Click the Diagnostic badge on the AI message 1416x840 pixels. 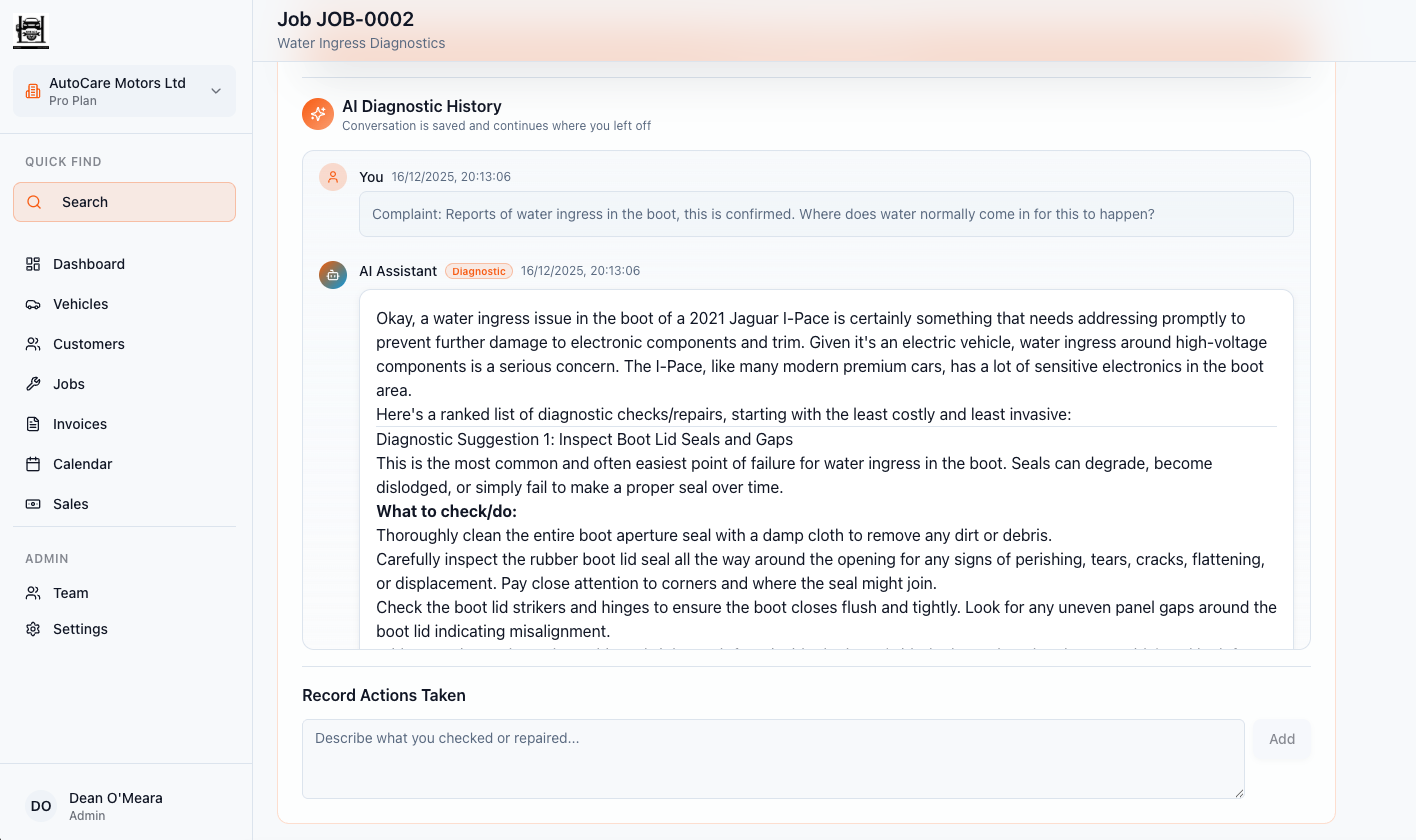click(x=478, y=270)
